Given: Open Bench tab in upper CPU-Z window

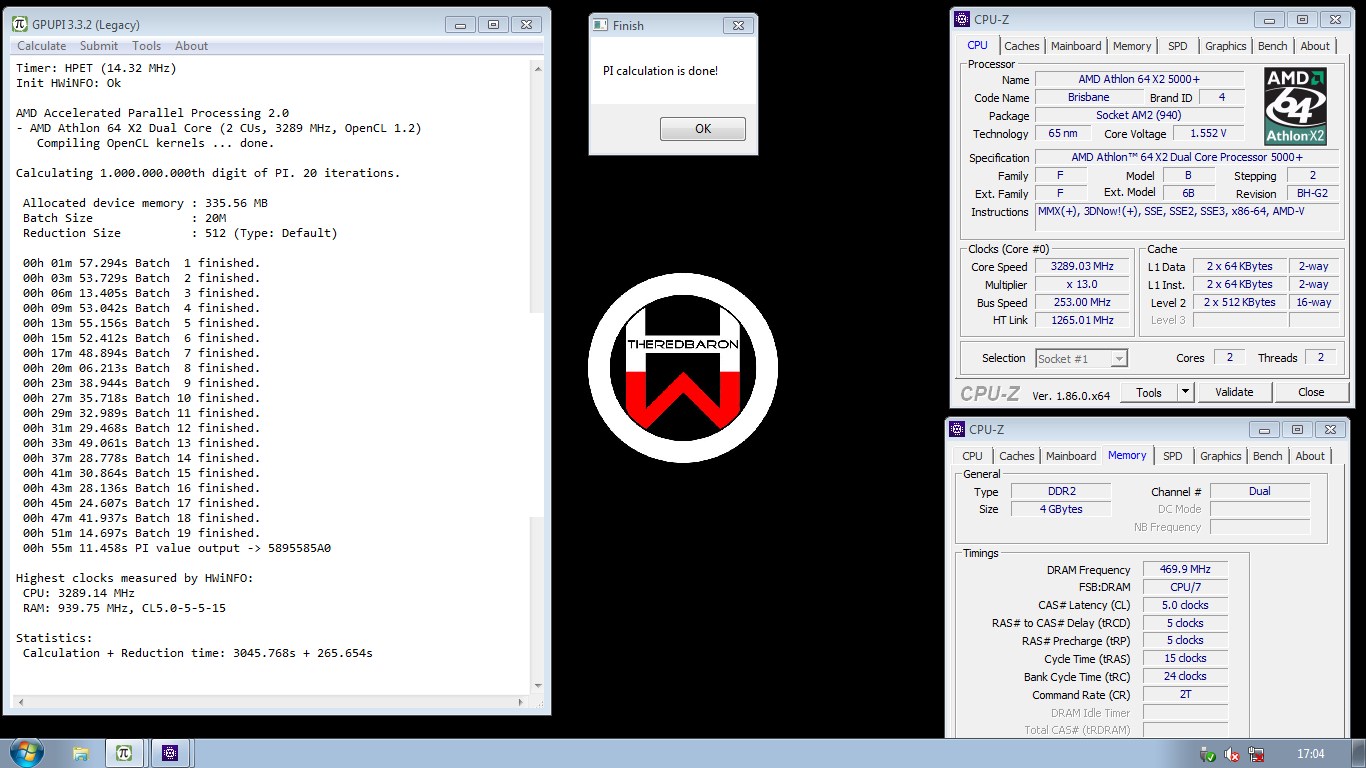Looking at the screenshot, I should 1272,46.
